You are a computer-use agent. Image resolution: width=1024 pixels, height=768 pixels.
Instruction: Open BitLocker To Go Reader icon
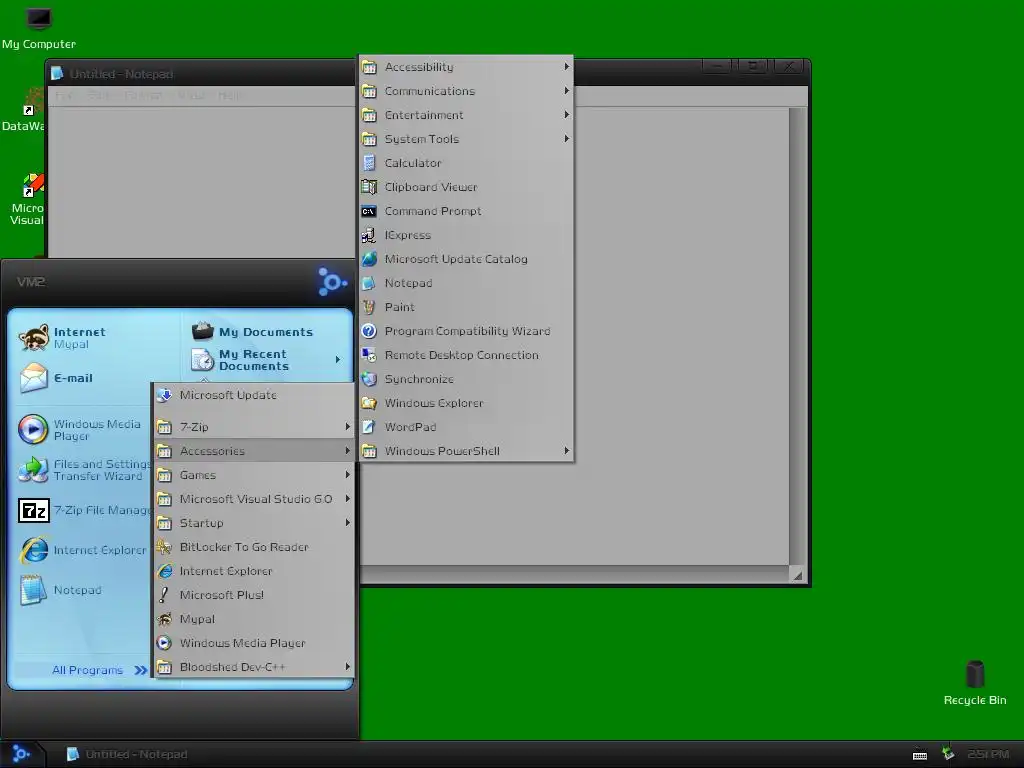(165, 547)
